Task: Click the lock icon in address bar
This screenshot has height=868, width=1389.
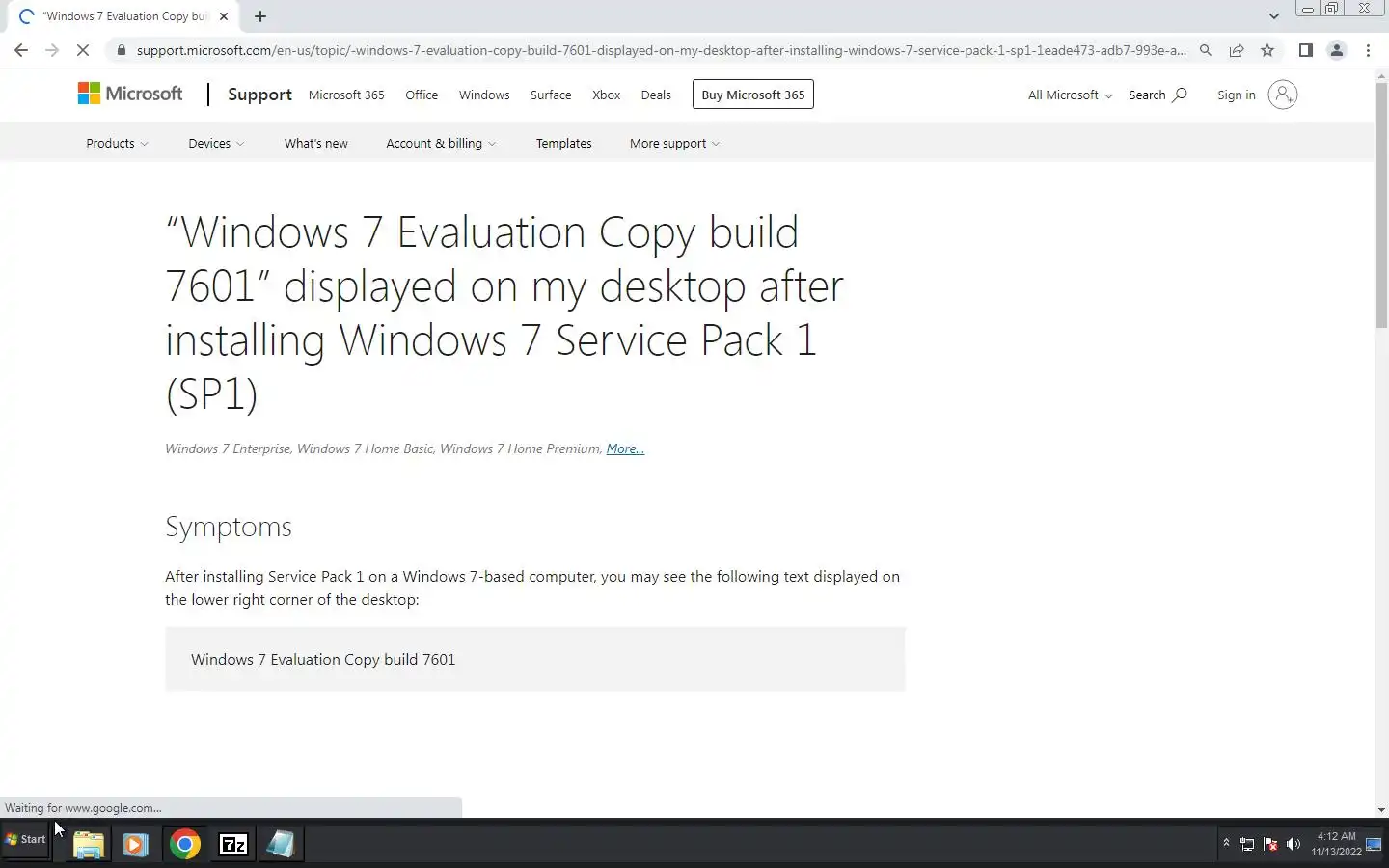Action: point(121,50)
